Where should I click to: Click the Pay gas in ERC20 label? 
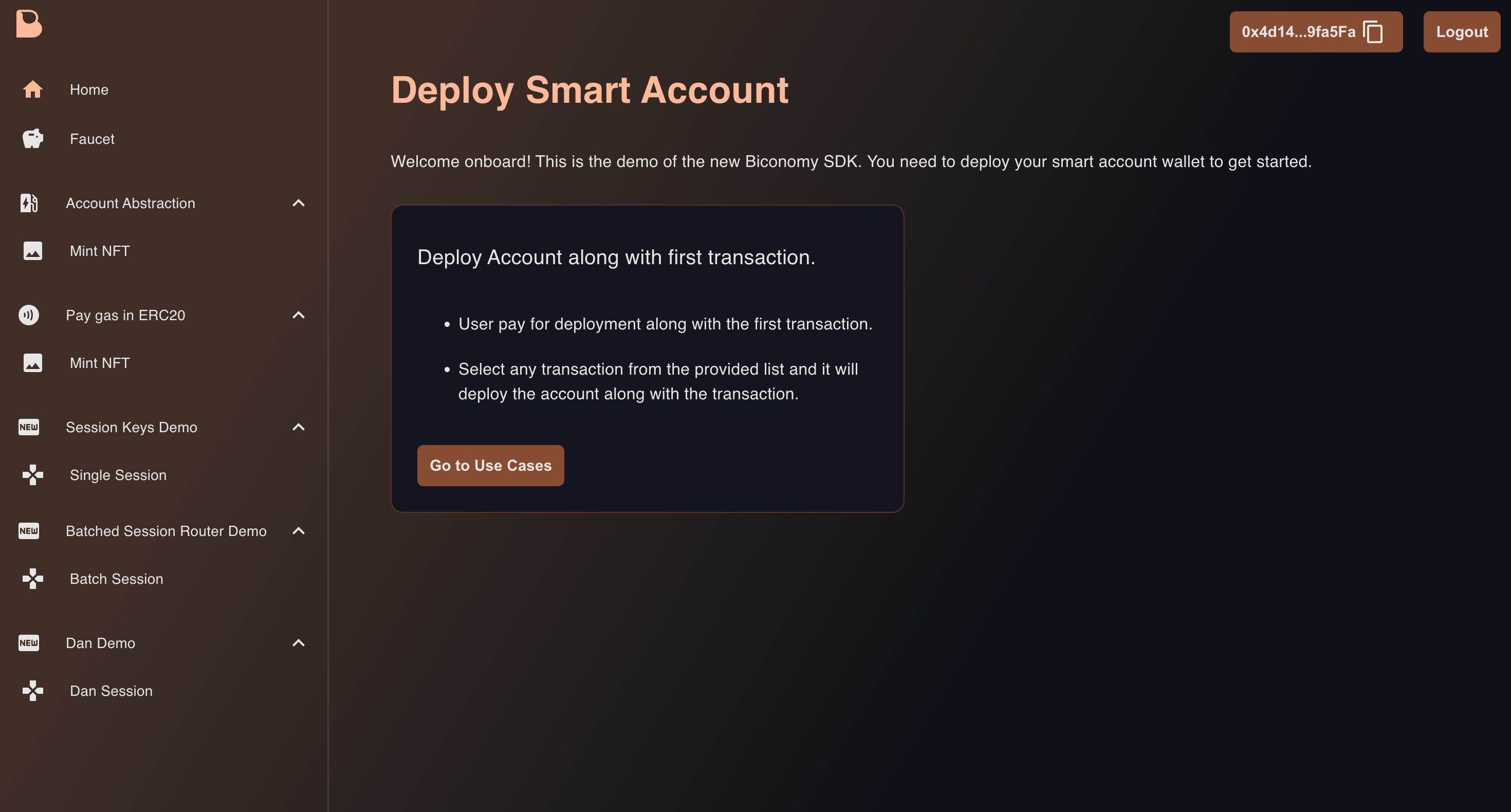click(125, 315)
